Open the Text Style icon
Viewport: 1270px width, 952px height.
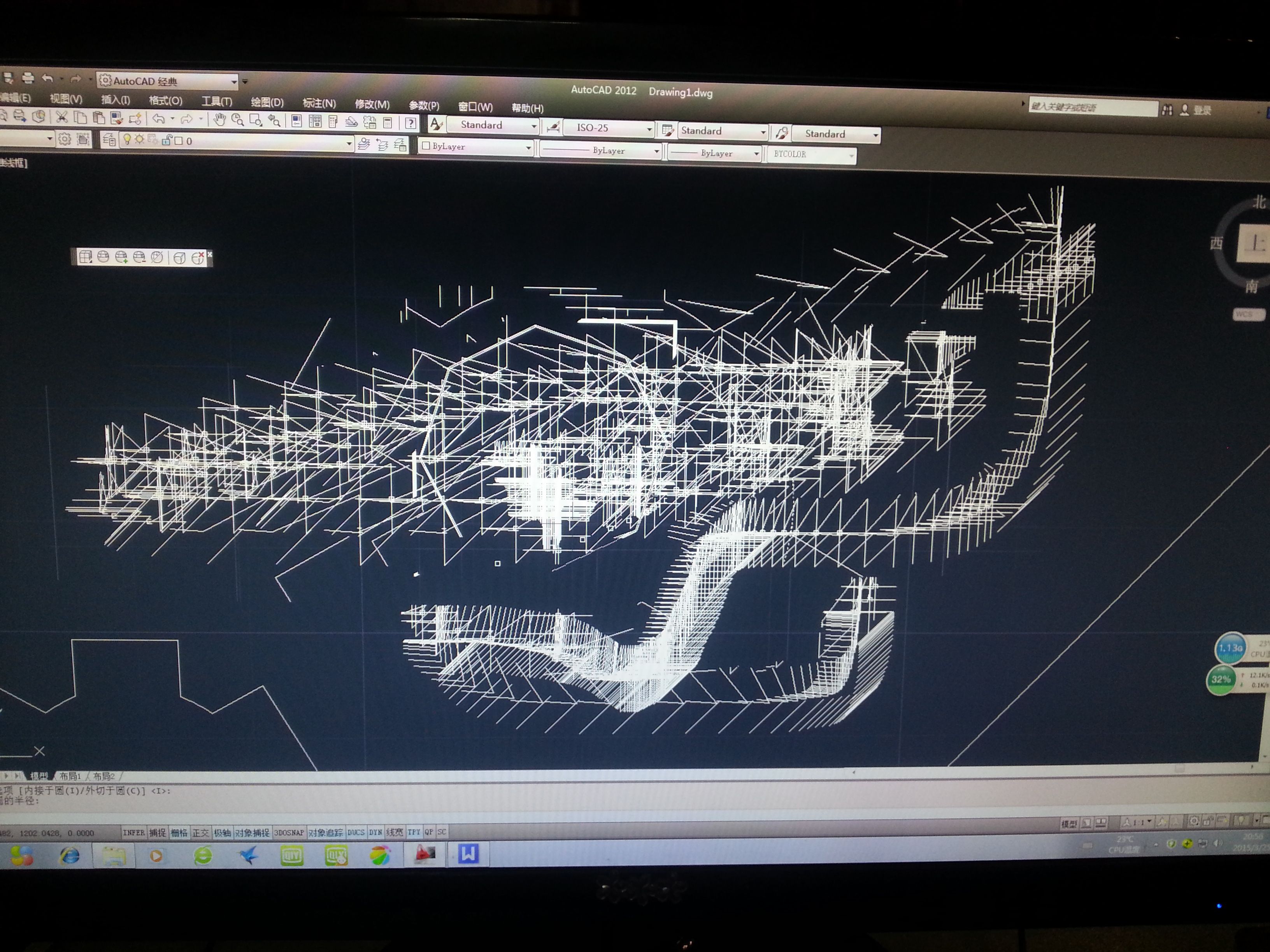pos(436,124)
